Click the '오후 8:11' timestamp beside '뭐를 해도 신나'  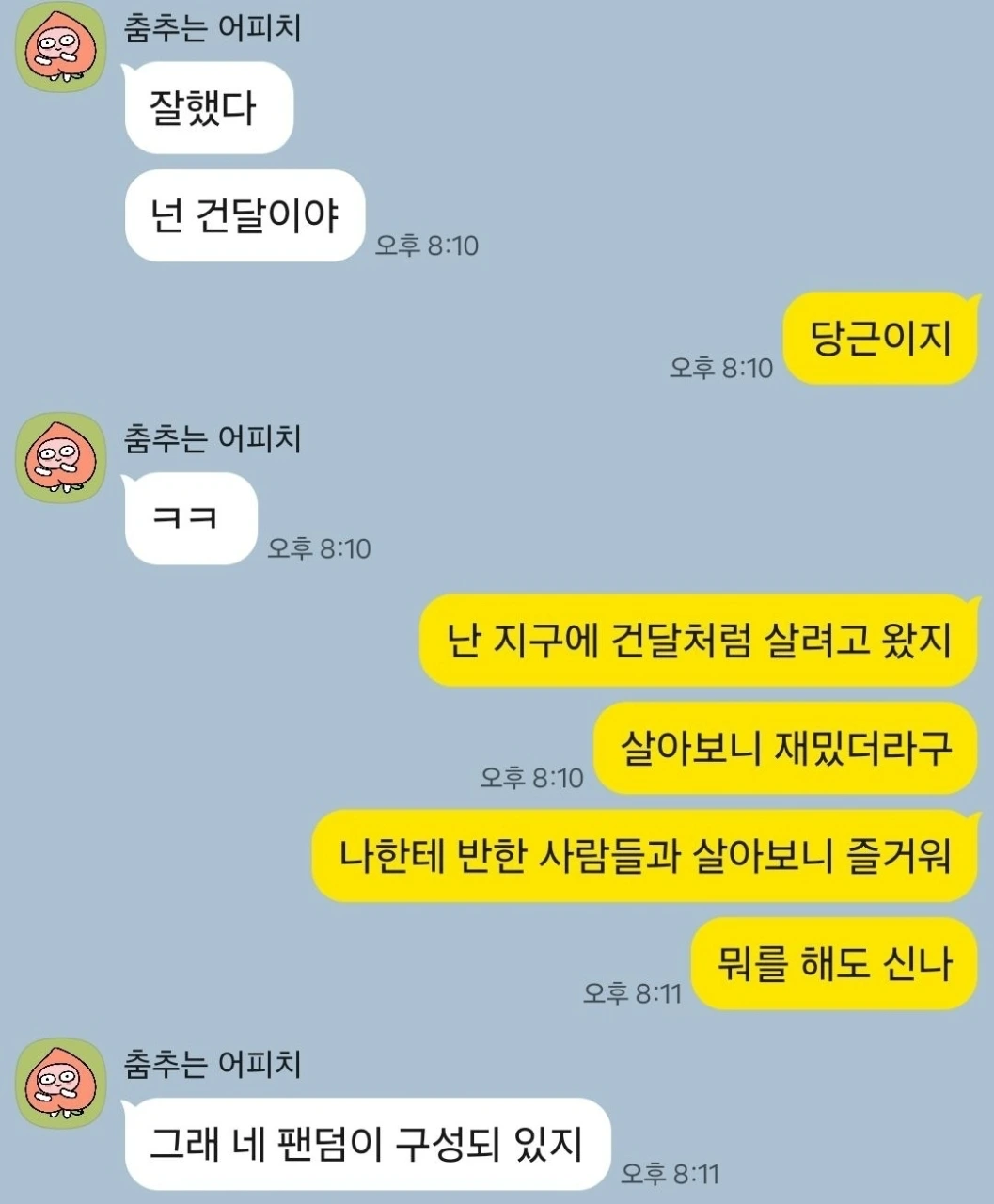632,993
